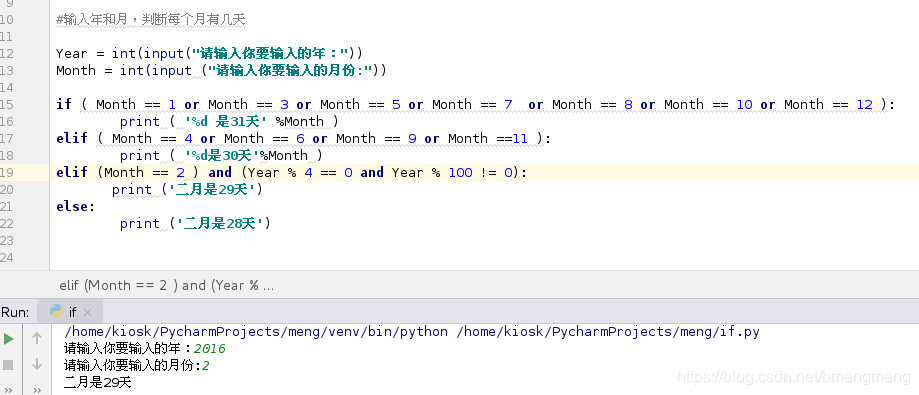Click the string '%d是30天' on line 18
The image size is (919, 395).
coord(222,155)
